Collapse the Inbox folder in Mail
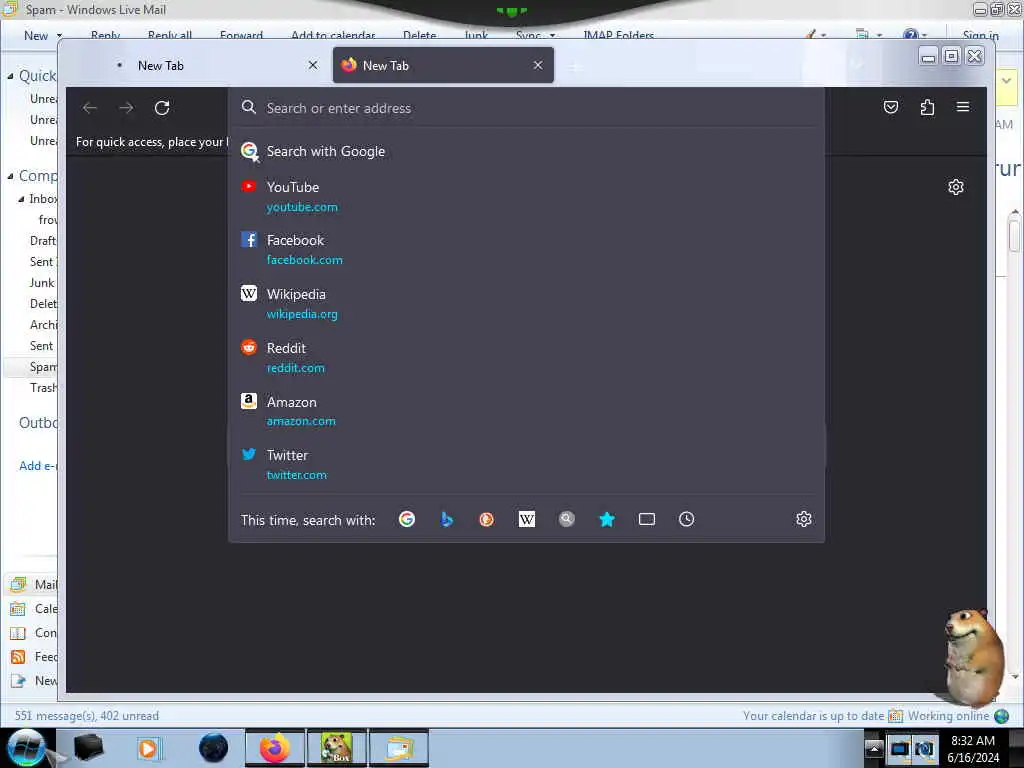 (x=22, y=199)
